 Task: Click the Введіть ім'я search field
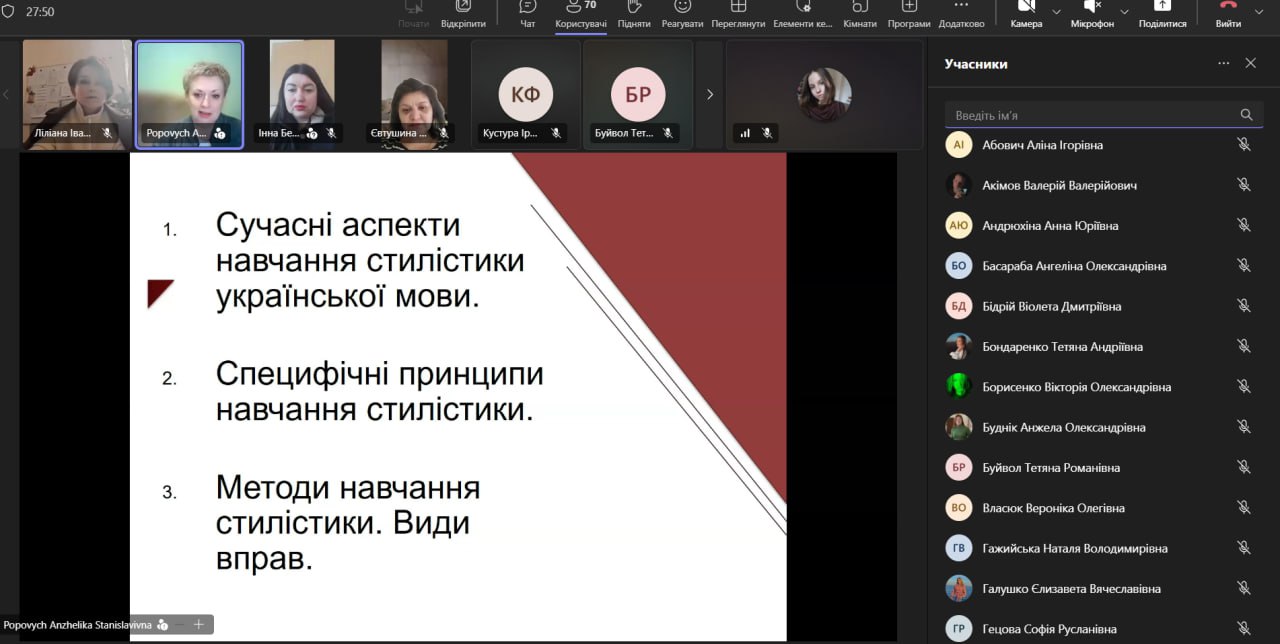point(1090,115)
